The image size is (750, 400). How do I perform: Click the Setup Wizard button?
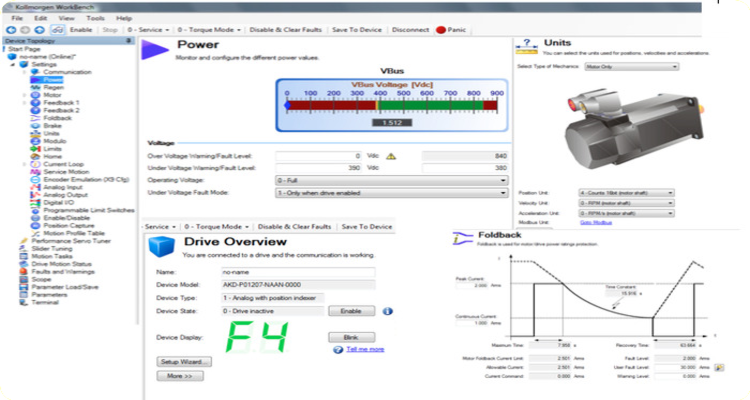tap(184, 362)
